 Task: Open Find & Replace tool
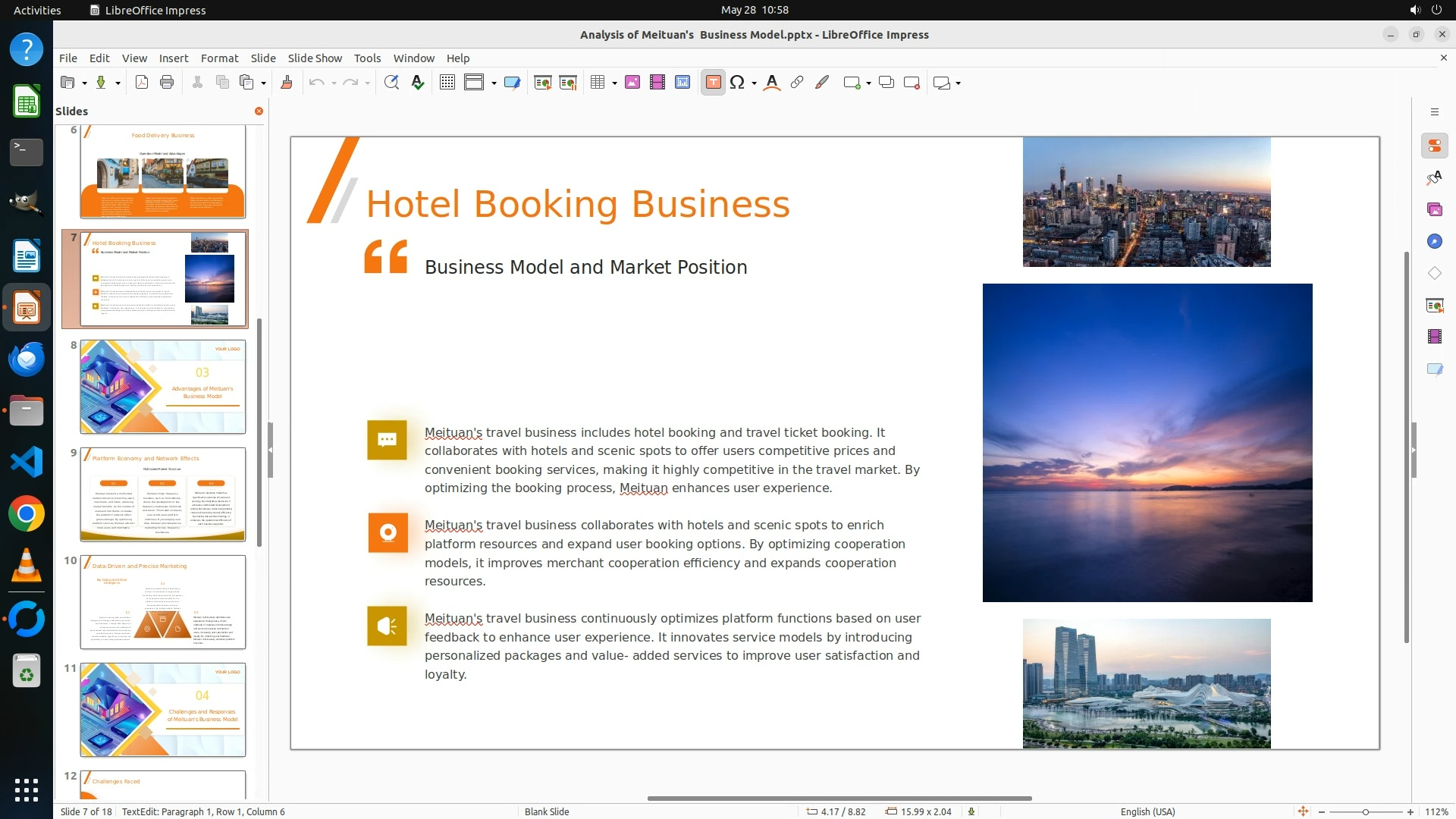click(391, 83)
